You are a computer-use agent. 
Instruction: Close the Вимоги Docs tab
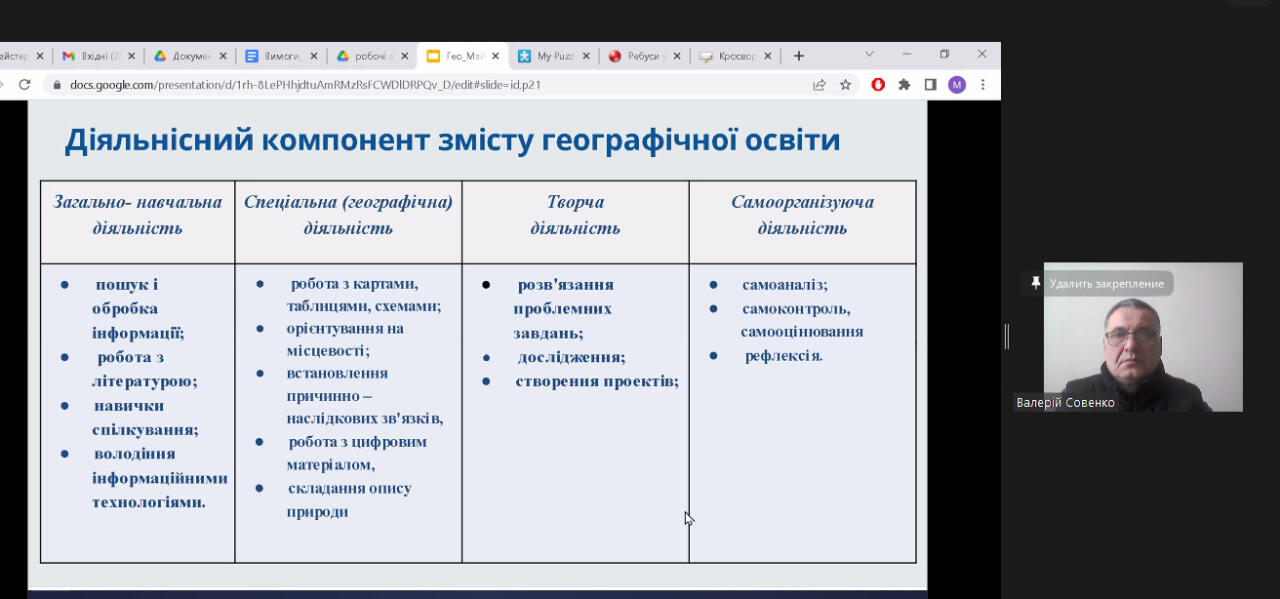pyautogui.click(x=314, y=56)
